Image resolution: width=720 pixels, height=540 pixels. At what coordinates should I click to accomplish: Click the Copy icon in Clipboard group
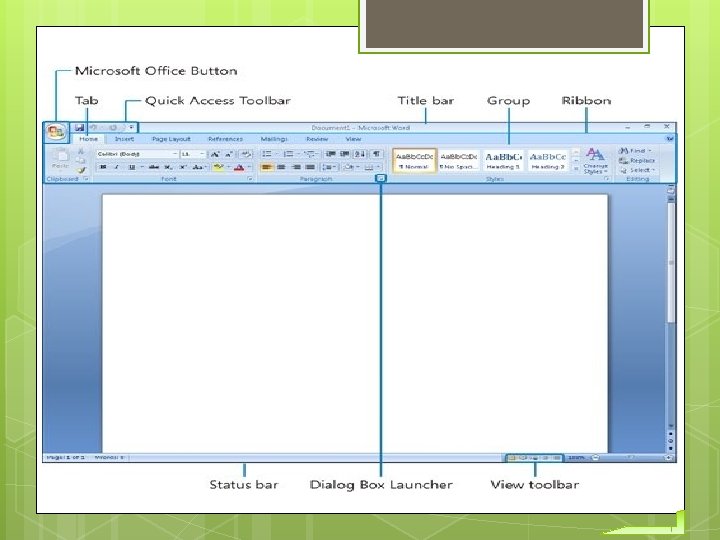coord(81,160)
